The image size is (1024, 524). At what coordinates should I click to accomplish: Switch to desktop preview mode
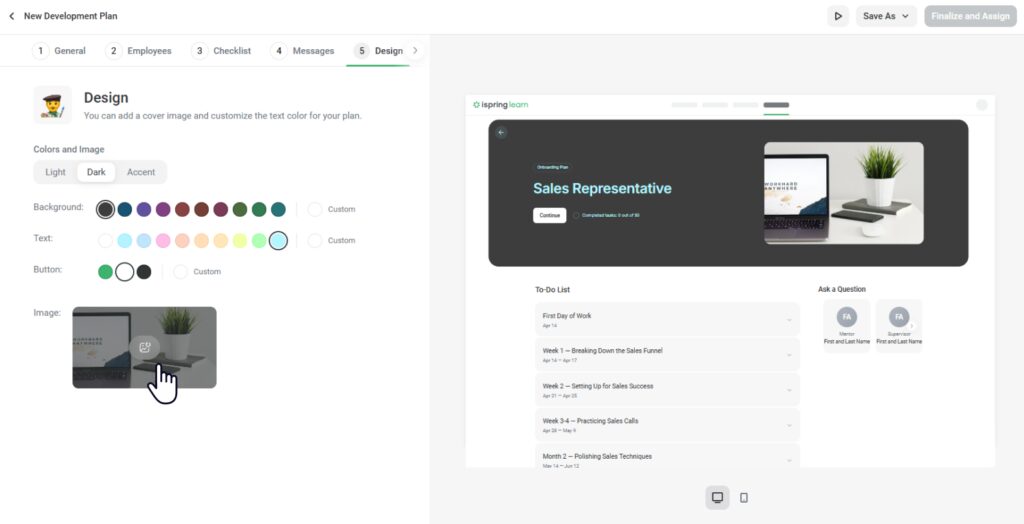tap(717, 497)
